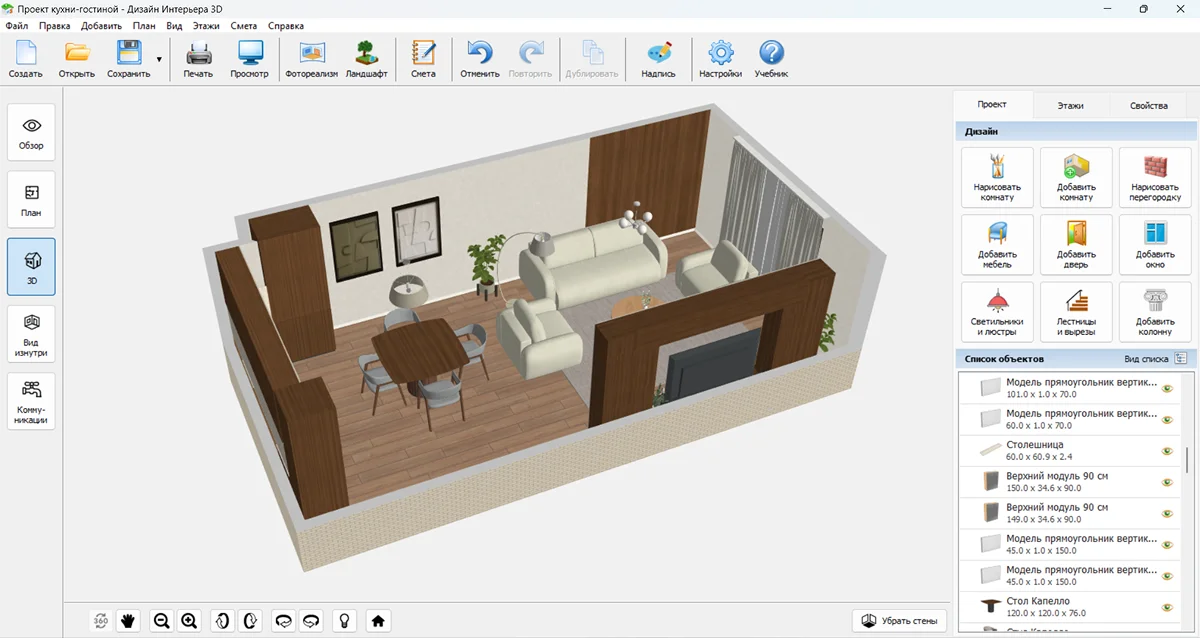Switch to the Свойства tab
This screenshot has height=638, width=1200.
[x=1148, y=105]
